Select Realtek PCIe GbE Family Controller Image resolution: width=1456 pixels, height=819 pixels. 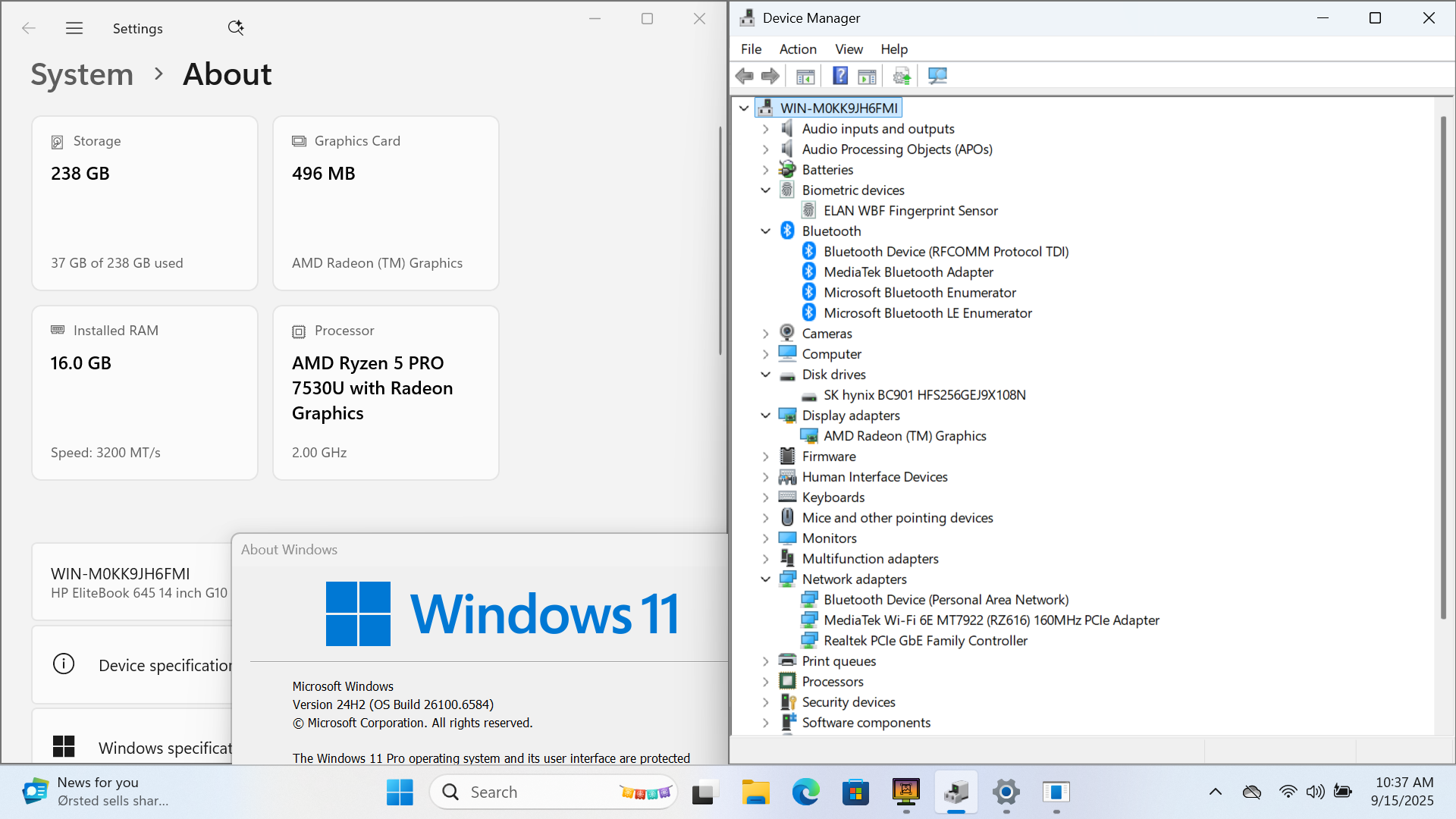tap(925, 641)
